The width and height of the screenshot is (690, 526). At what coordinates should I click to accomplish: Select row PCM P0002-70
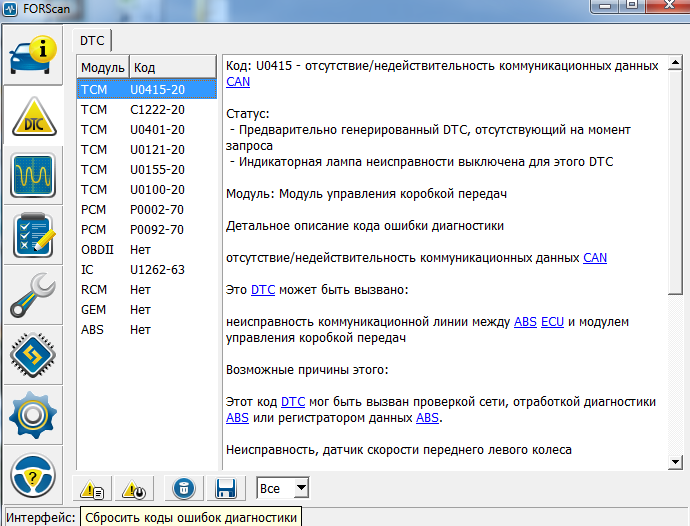[147, 210]
